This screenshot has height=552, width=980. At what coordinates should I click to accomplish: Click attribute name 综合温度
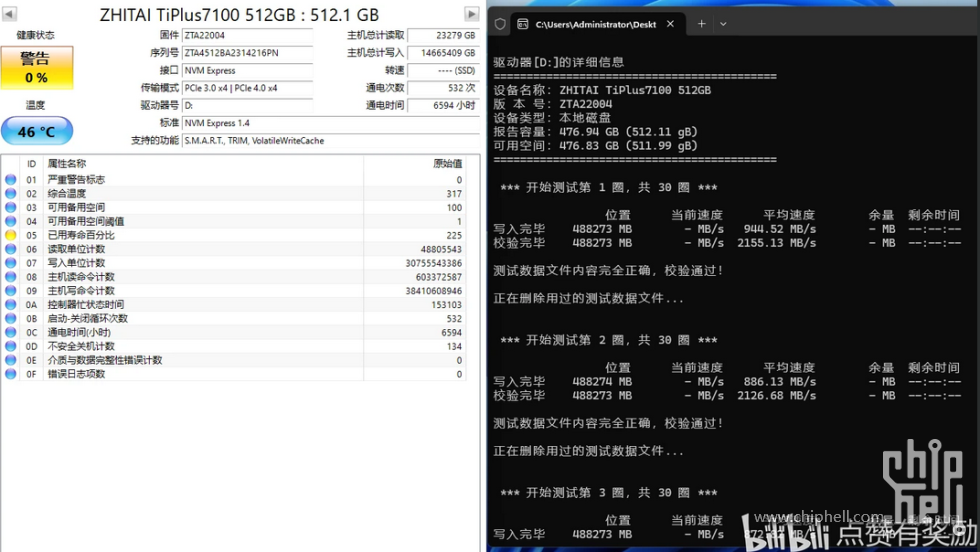pos(67,193)
